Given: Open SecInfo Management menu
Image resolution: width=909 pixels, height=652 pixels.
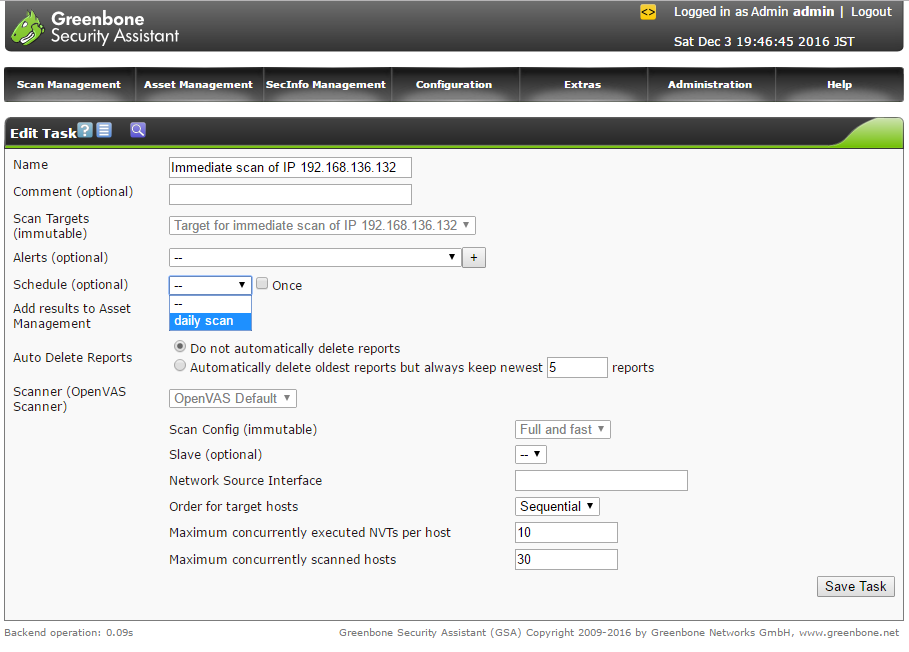Looking at the screenshot, I should (x=326, y=85).
